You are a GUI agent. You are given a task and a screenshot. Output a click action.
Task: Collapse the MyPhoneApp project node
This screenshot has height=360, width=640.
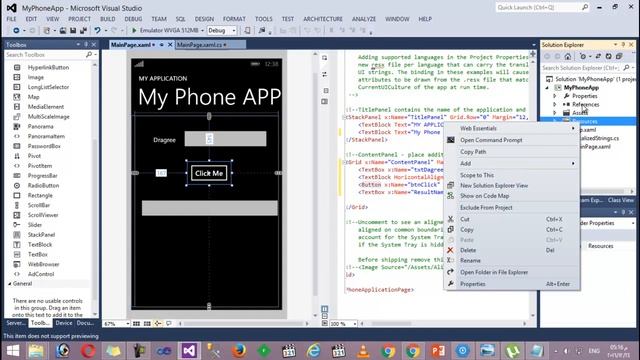(x=547, y=88)
